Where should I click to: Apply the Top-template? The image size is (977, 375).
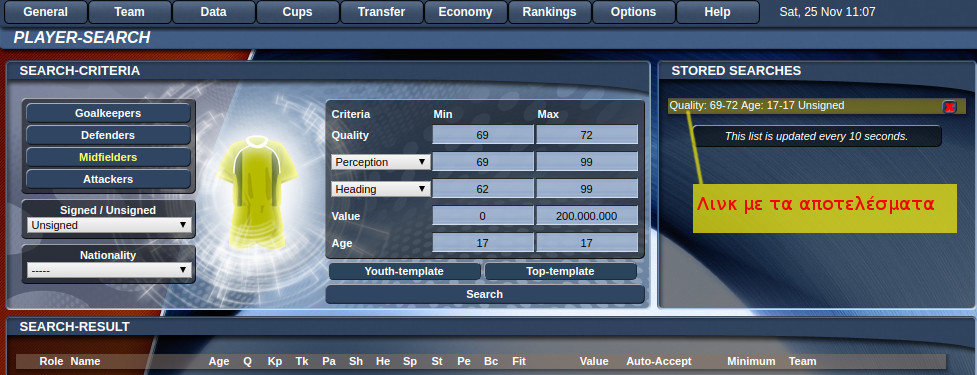point(560,272)
